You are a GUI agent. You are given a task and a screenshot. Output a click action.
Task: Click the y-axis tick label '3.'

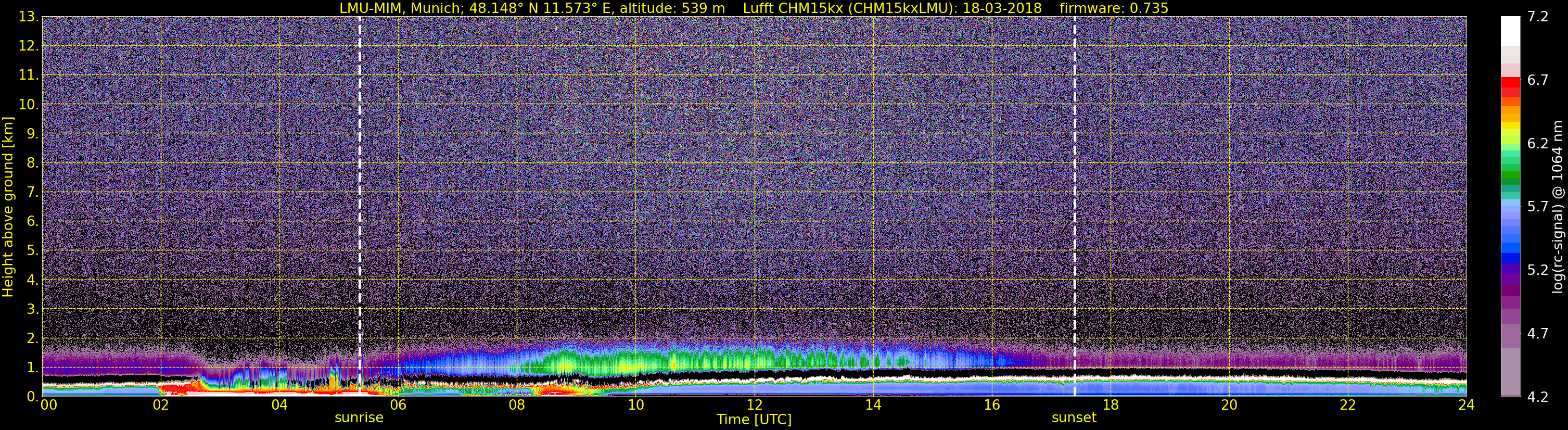[x=33, y=309]
